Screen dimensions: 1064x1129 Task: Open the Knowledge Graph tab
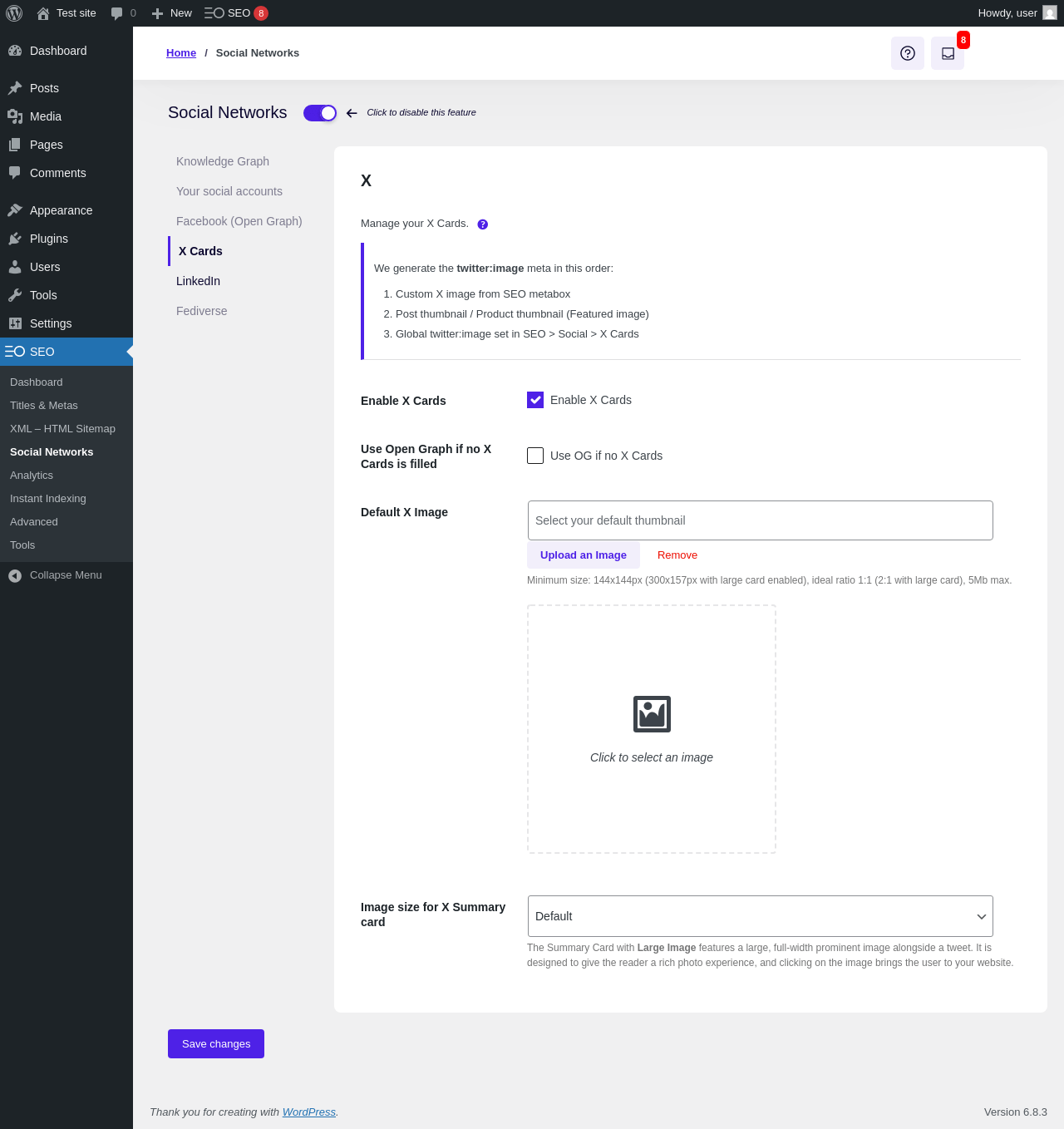click(223, 161)
